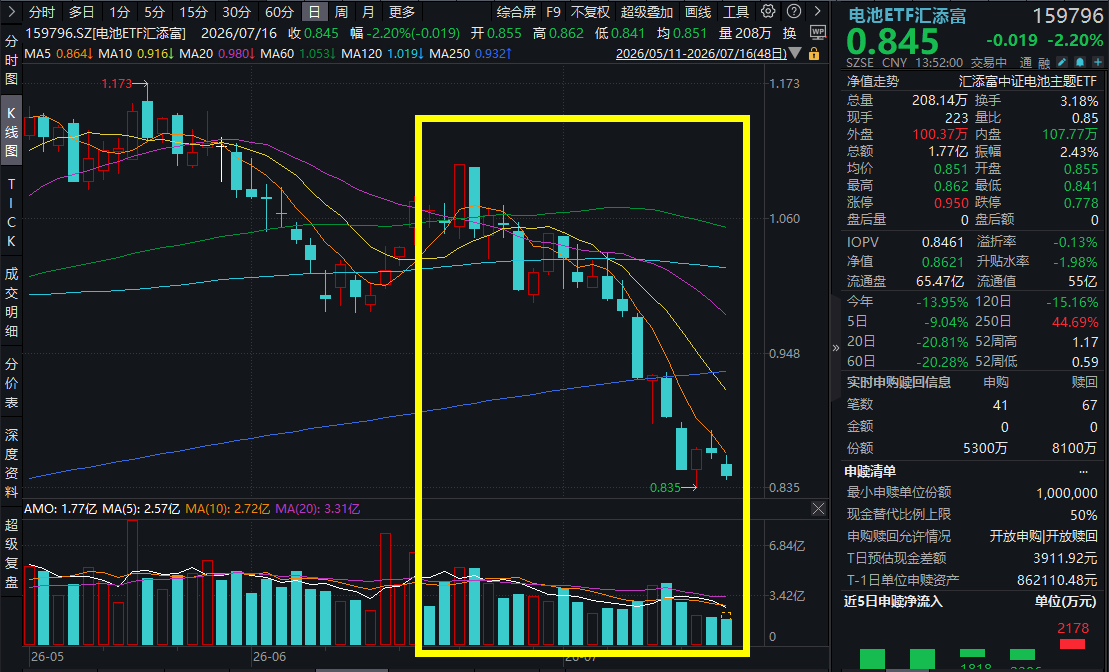Switch to 周 weekly period tab
Image resolution: width=1109 pixels, height=672 pixels.
[x=342, y=12]
